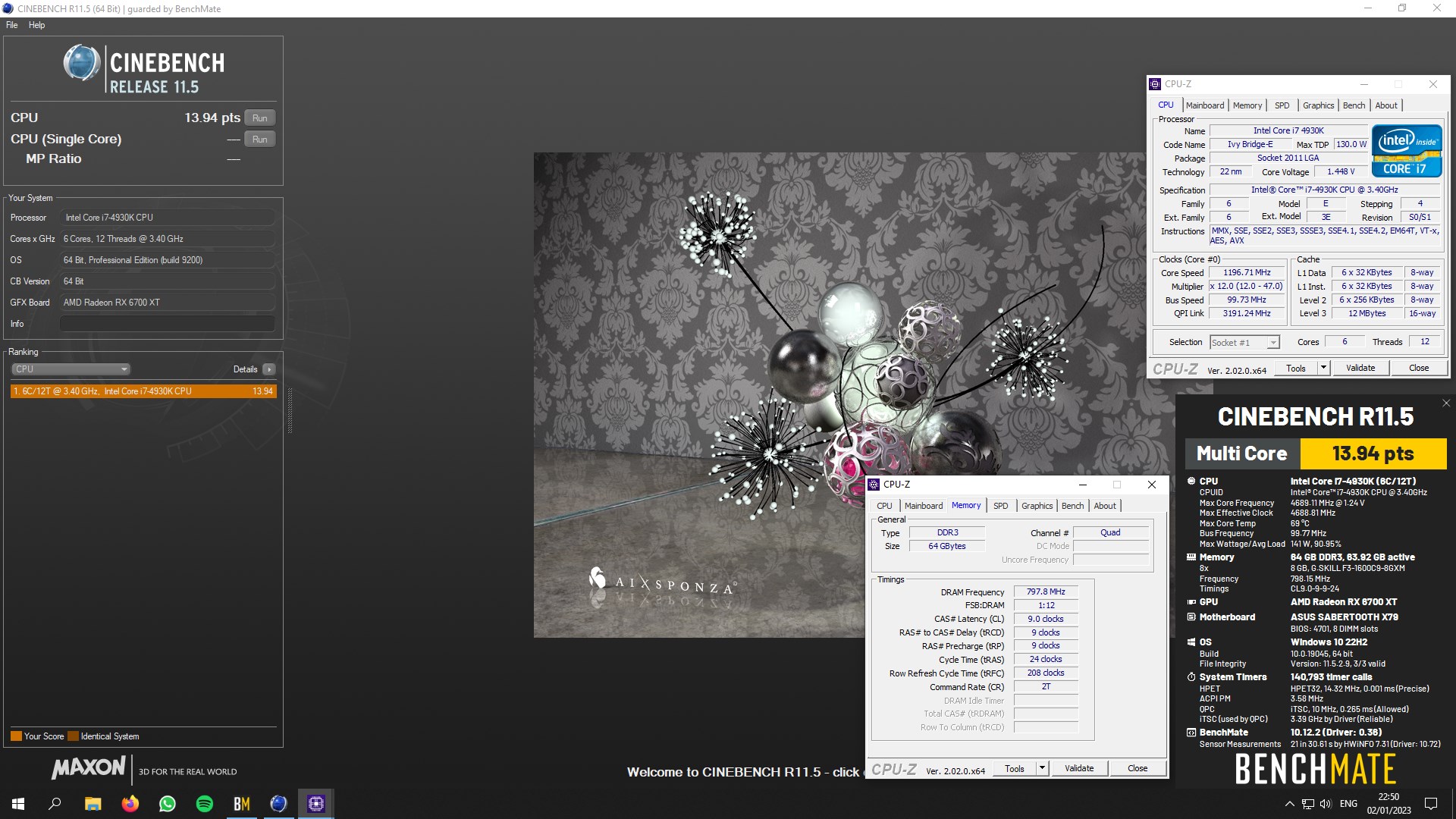Run the CPU multi-core benchmark

259,118
